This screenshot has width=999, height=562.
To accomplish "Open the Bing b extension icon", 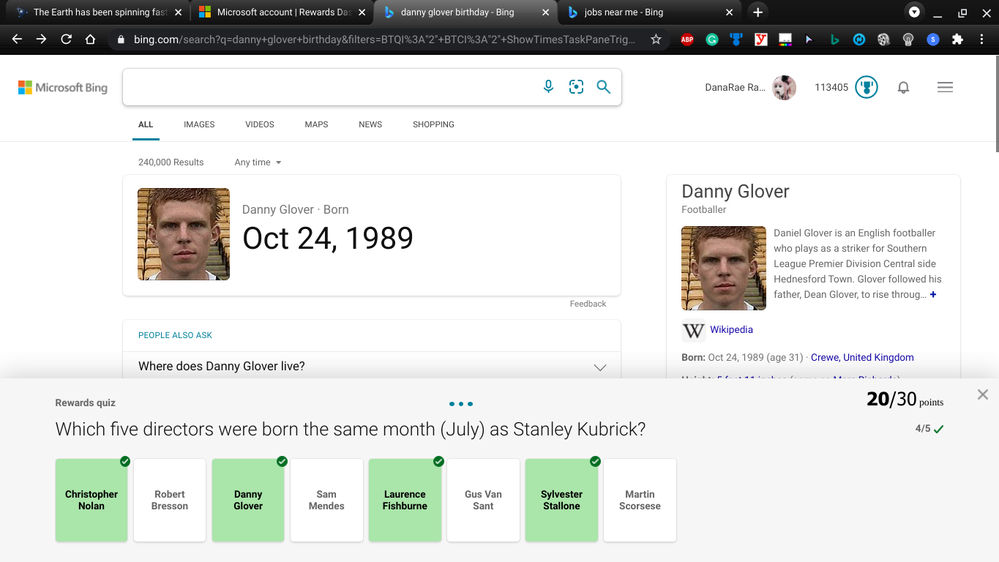I will 834,40.
